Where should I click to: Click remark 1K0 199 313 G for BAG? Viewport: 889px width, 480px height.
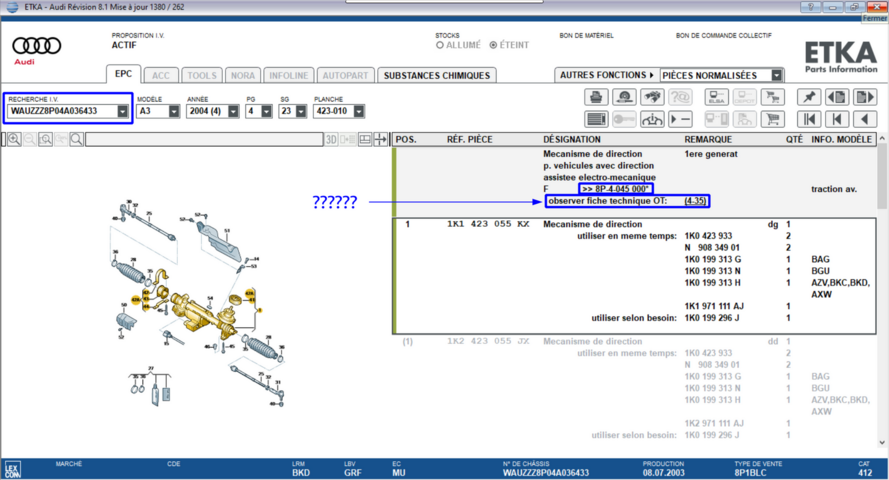[713, 259]
